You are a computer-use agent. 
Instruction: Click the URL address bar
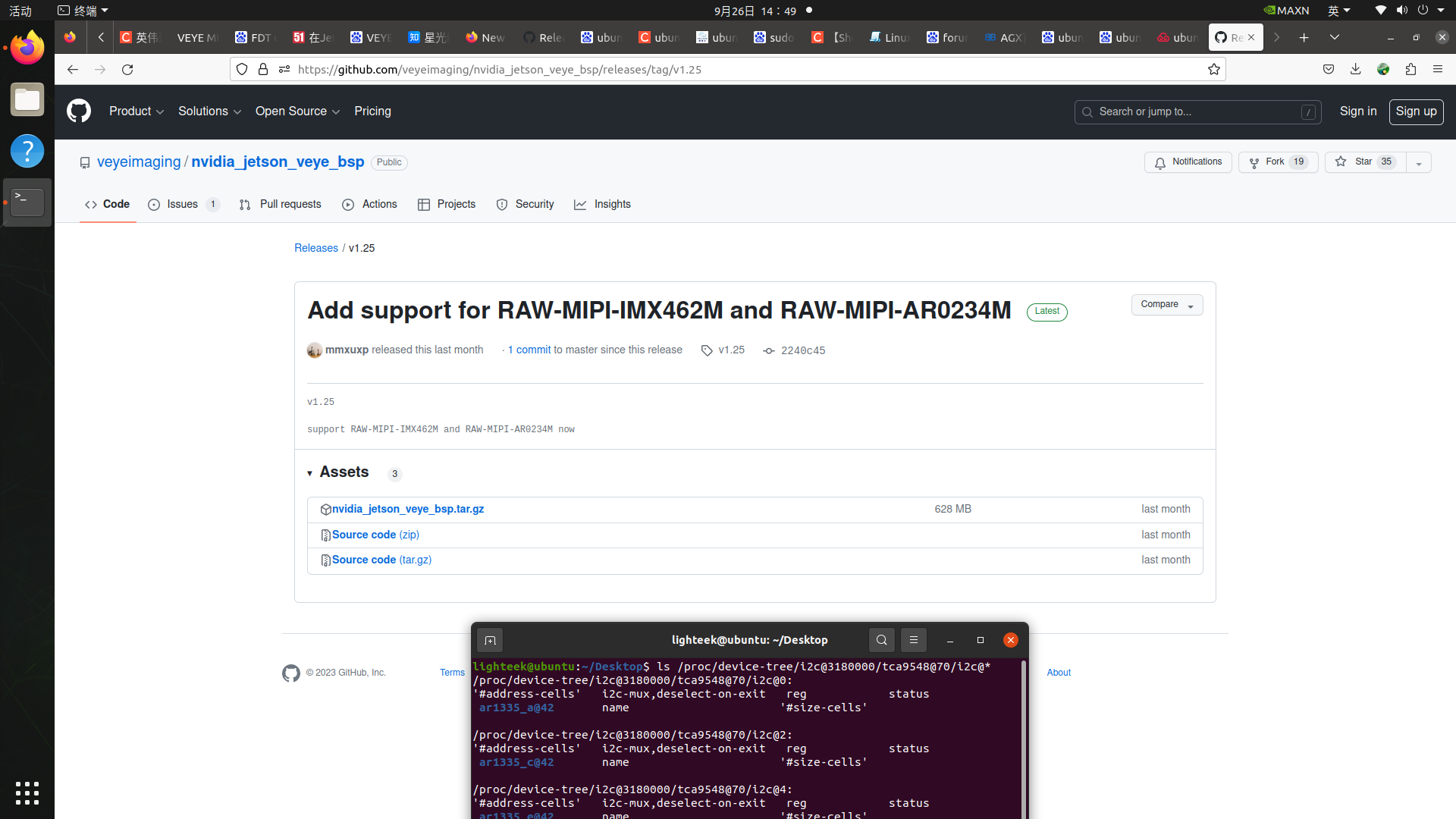(x=728, y=69)
